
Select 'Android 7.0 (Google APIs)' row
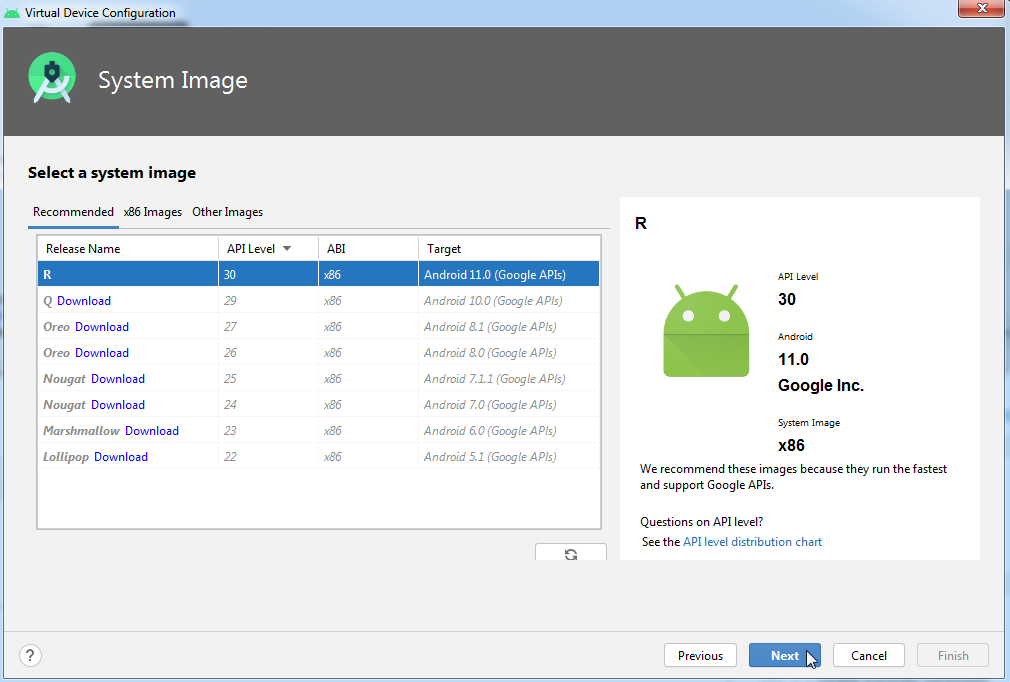(x=318, y=404)
